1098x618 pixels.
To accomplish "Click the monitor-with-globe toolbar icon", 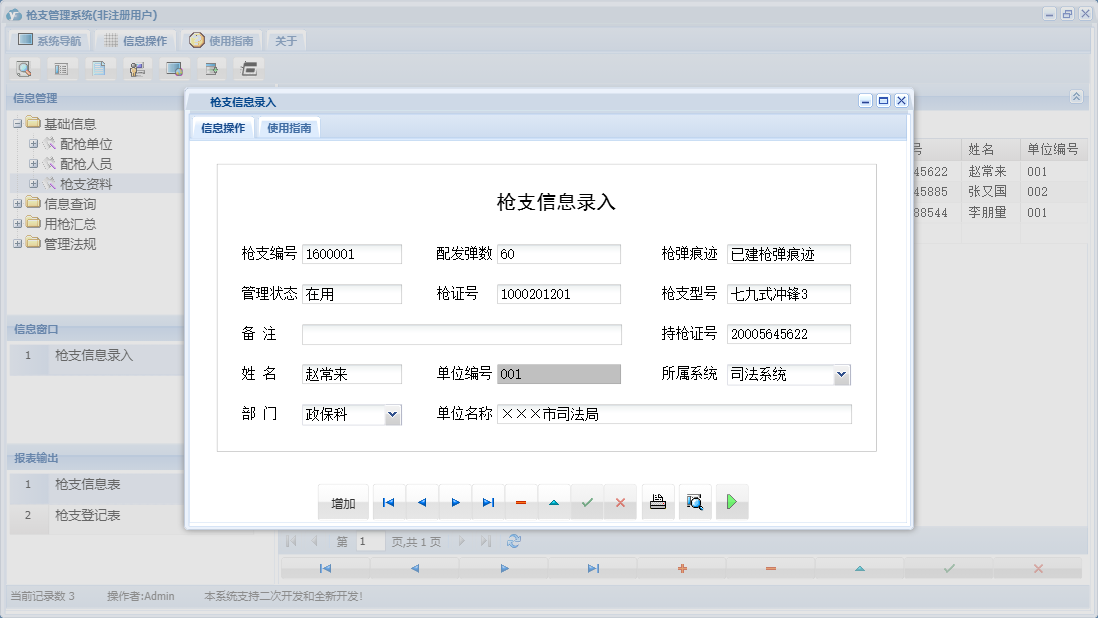I will [172, 68].
